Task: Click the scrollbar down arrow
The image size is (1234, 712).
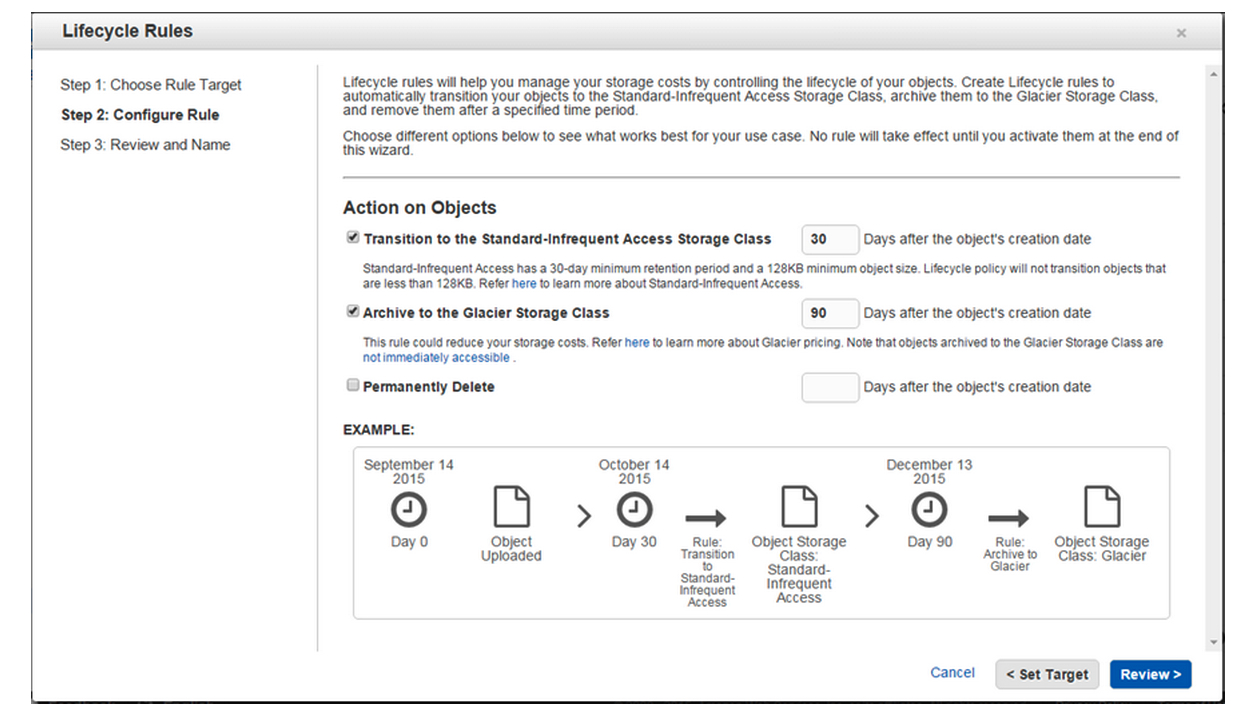Action: [x=1214, y=643]
